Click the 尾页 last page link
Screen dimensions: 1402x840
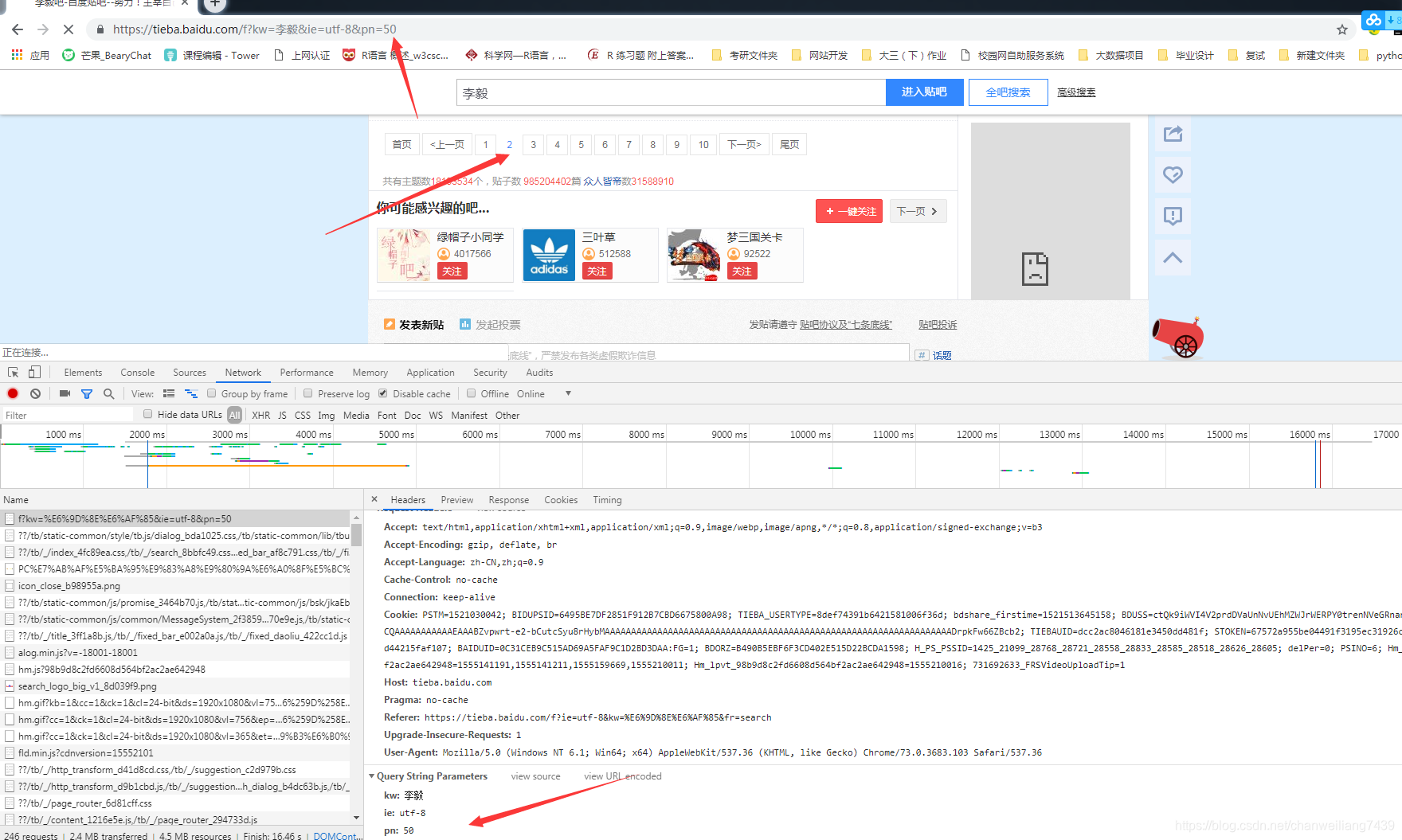[x=789, y=144]
